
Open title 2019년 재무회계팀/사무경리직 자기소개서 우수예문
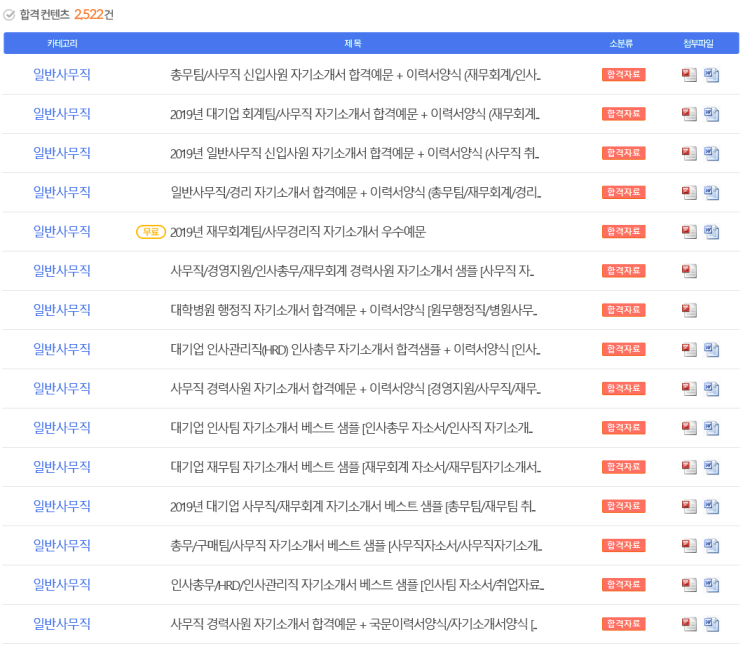coord(298,232)
